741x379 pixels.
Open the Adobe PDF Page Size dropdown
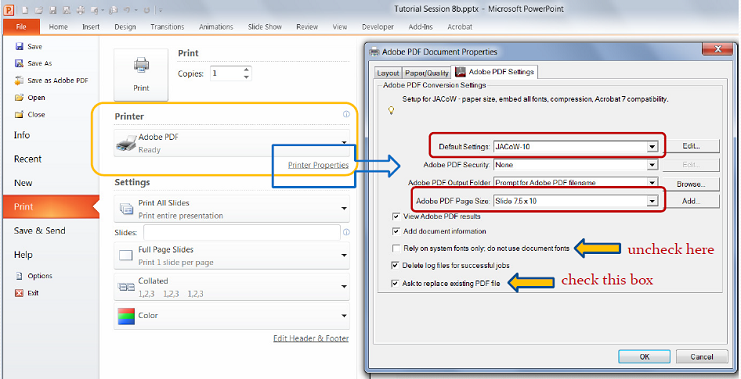click(652, 201)
